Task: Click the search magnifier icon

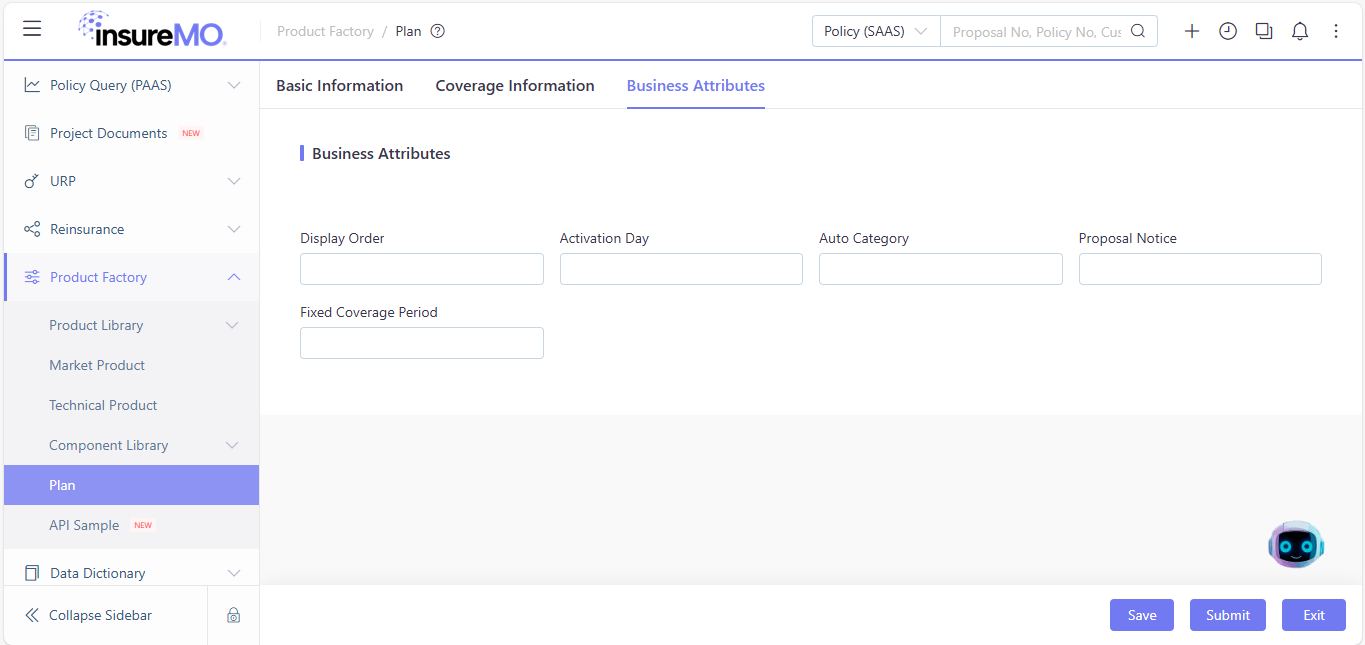Action: tap(1138, 31)
